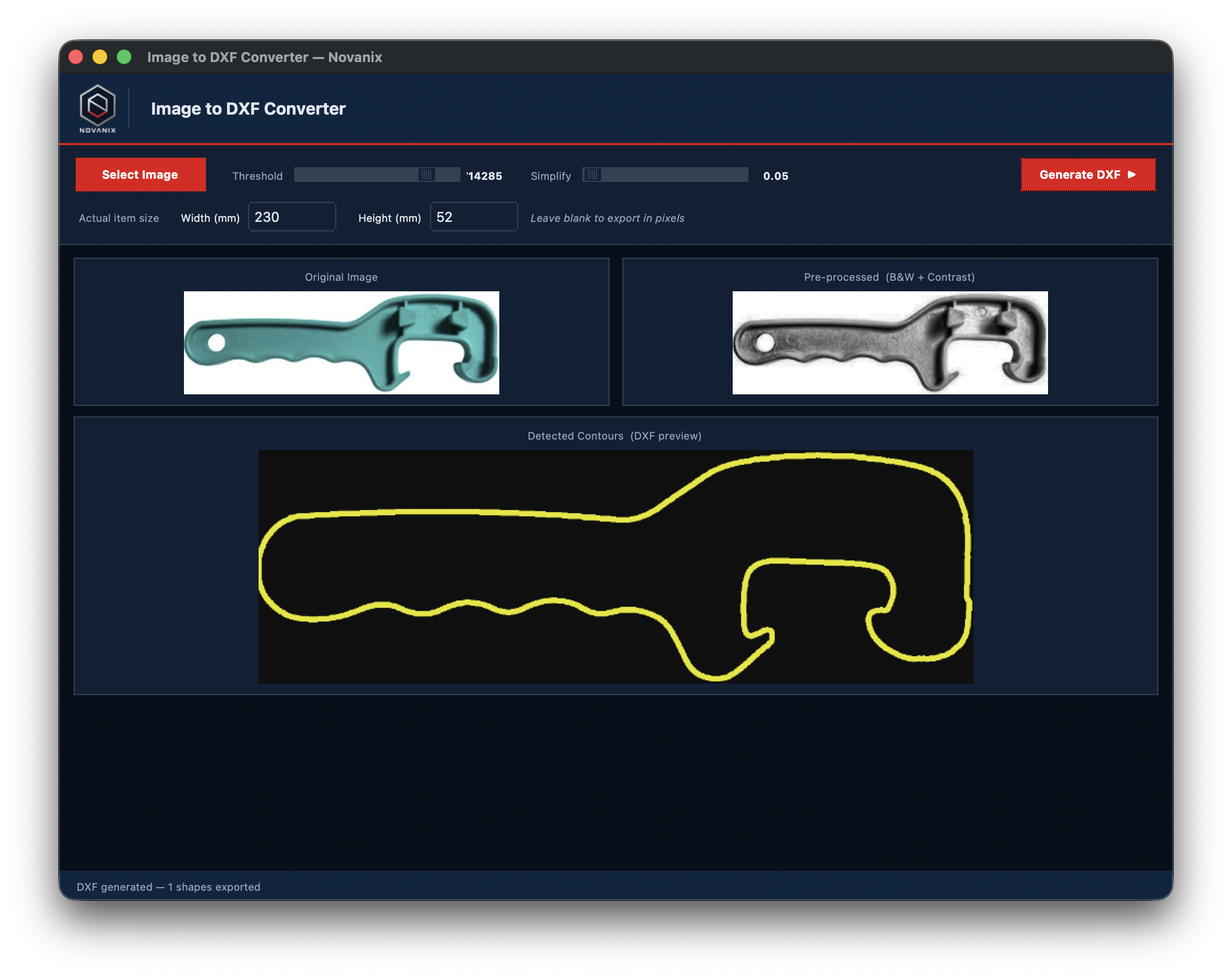The image size is (1232, 978).
Task: Adjust the Threshold slider handle
Action: (426, 175)
